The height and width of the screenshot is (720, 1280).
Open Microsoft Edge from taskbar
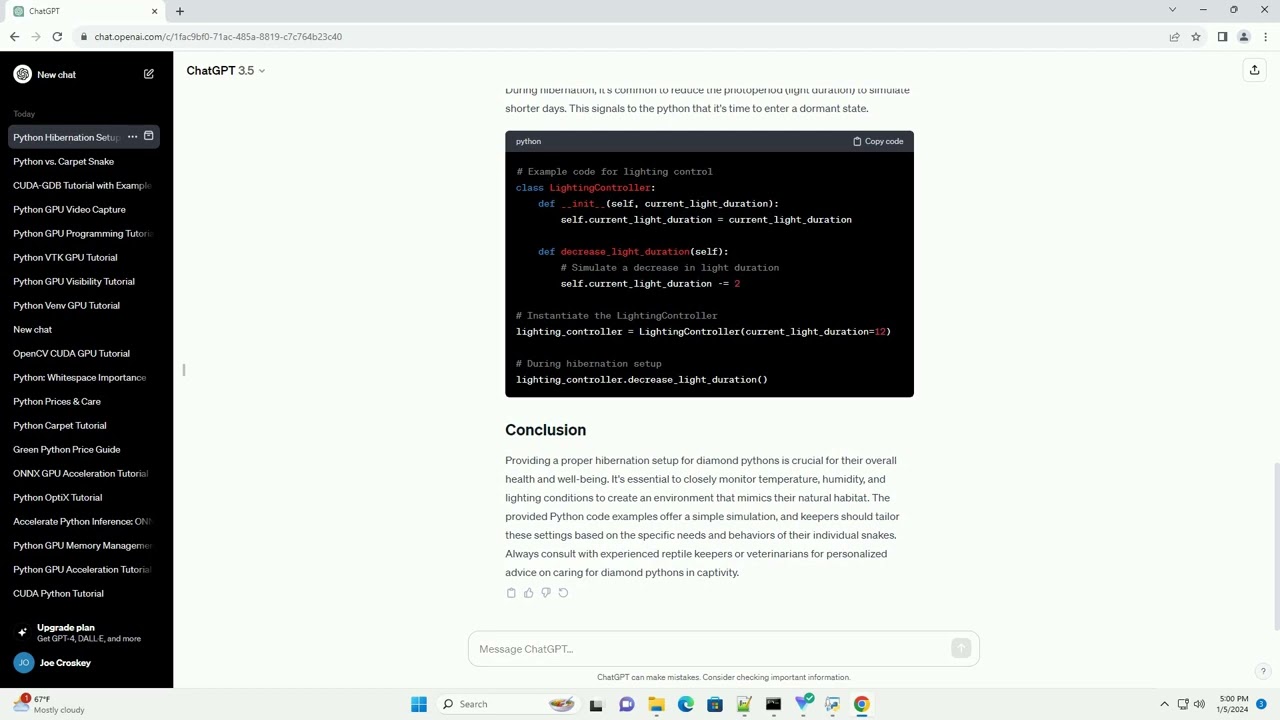pos(686,704)
